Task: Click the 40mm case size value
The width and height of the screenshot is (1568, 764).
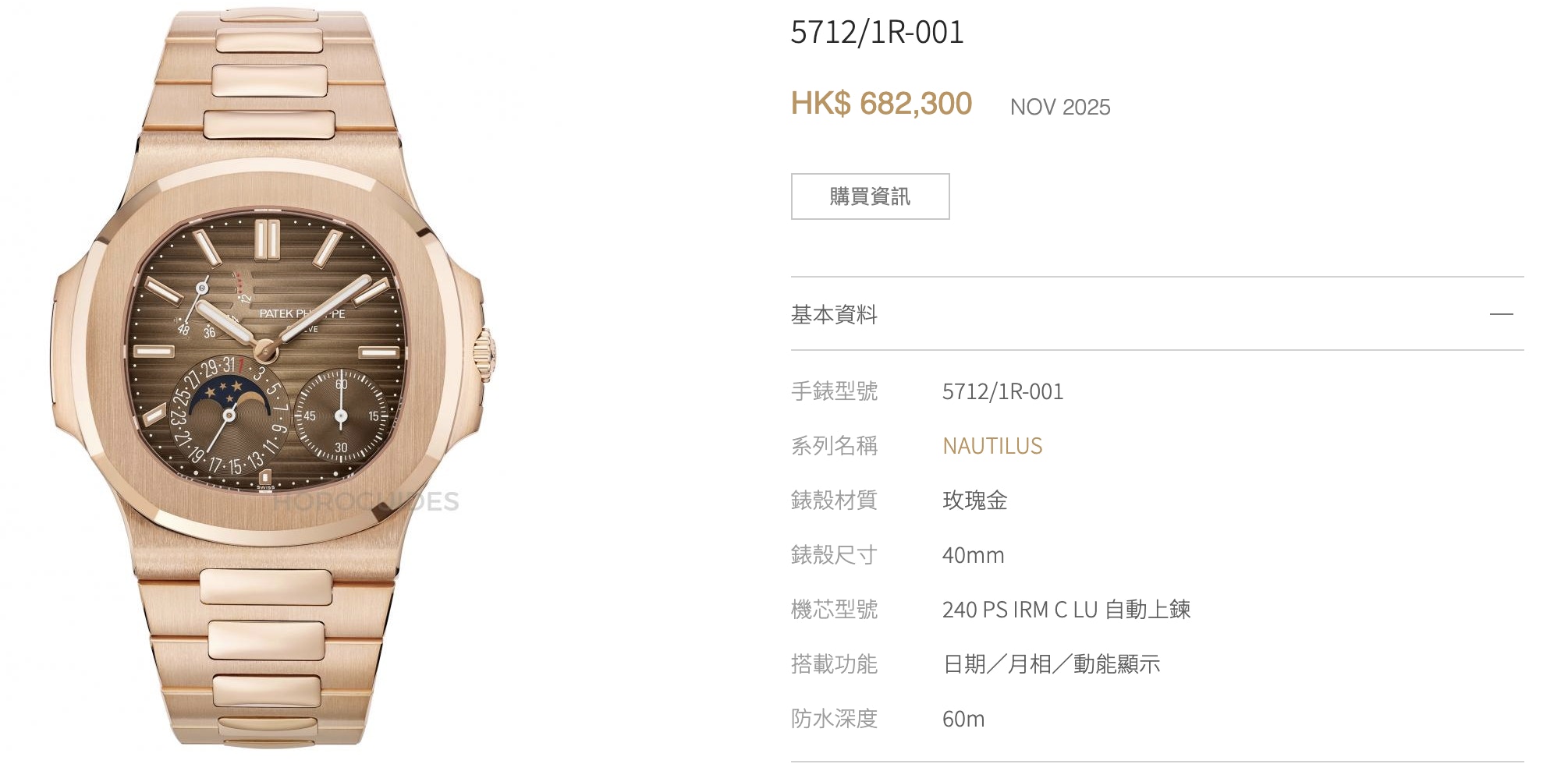Action: pos(973,555)
